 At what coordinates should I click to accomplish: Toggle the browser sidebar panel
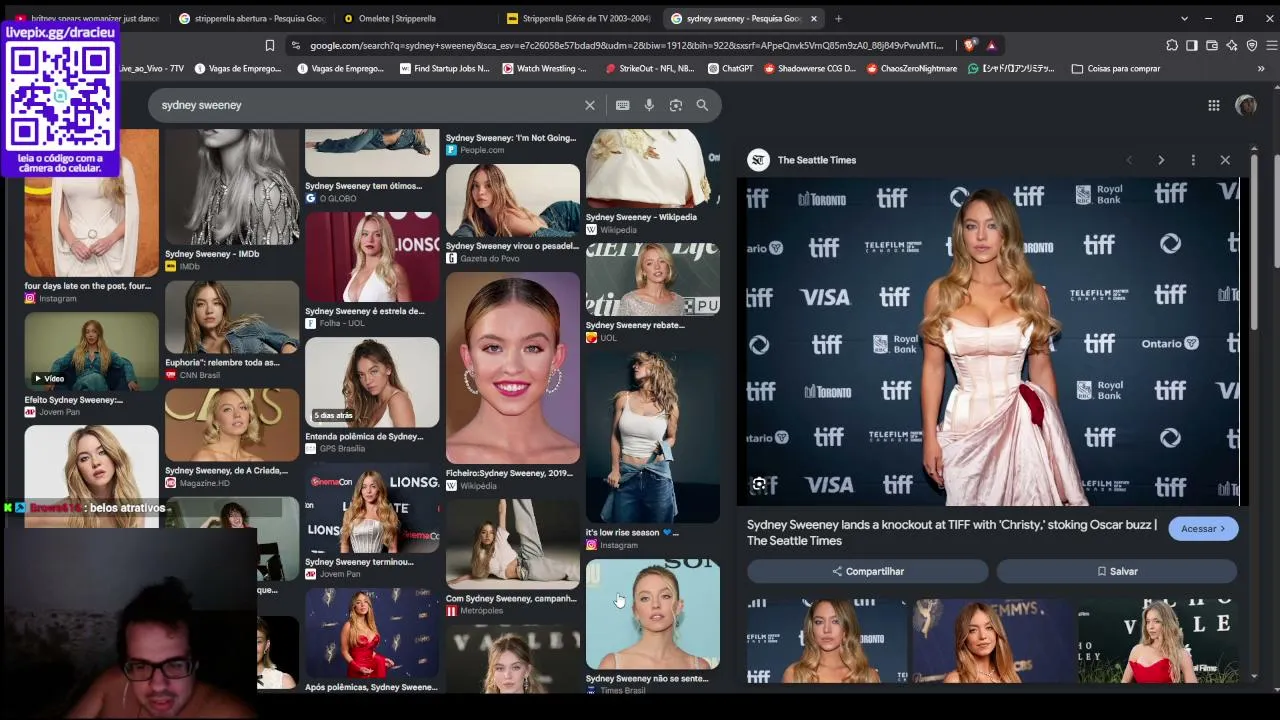[1192, 45]
